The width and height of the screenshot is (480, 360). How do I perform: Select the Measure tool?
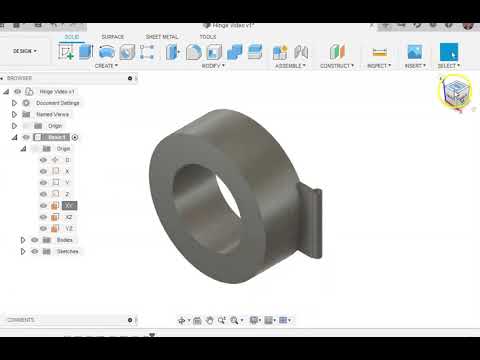pyautogui.click(x=379, y=52)
